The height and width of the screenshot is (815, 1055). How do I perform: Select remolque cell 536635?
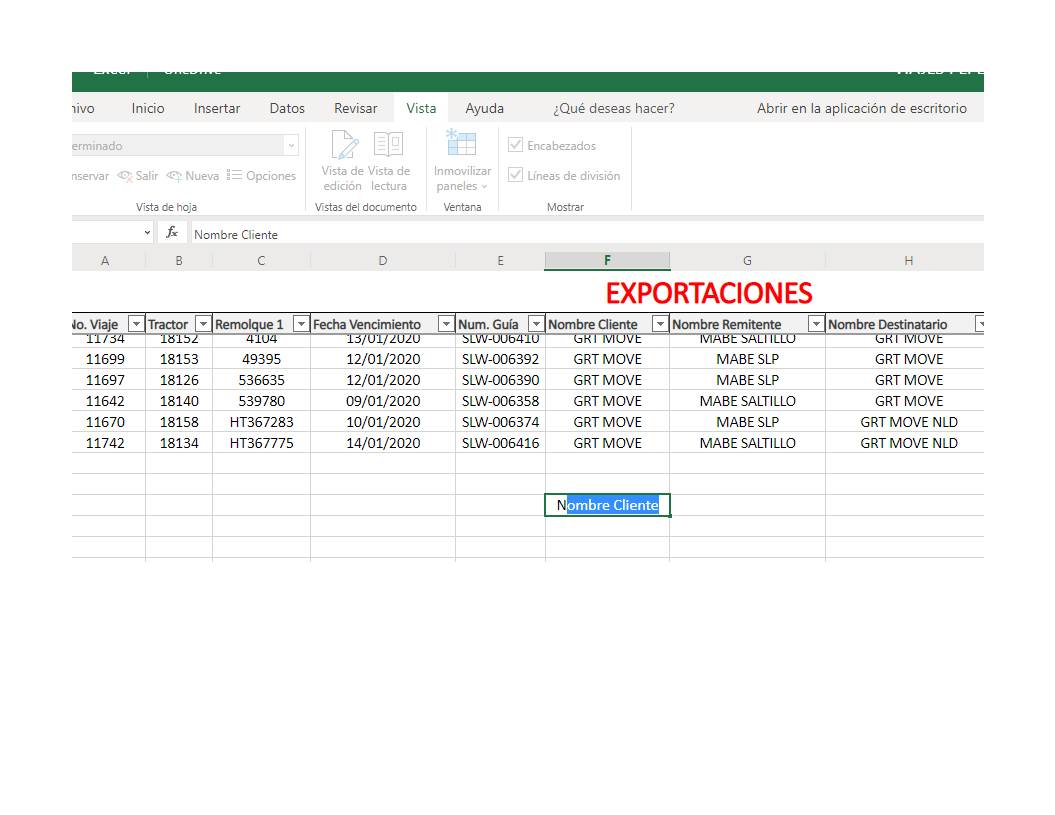pos(261,380)
